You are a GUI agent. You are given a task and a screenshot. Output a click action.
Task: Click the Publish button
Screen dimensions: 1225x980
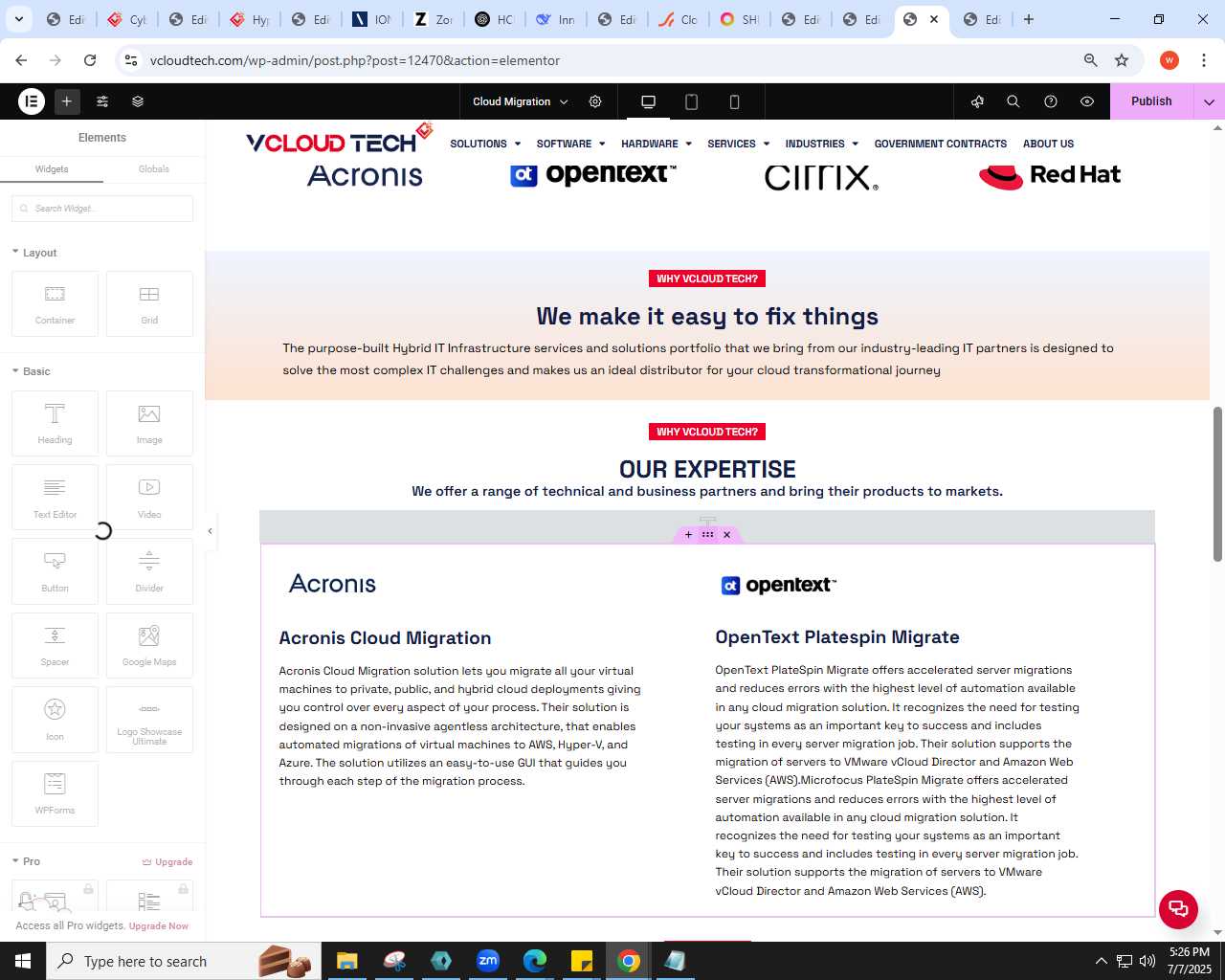click(1151, 101)
